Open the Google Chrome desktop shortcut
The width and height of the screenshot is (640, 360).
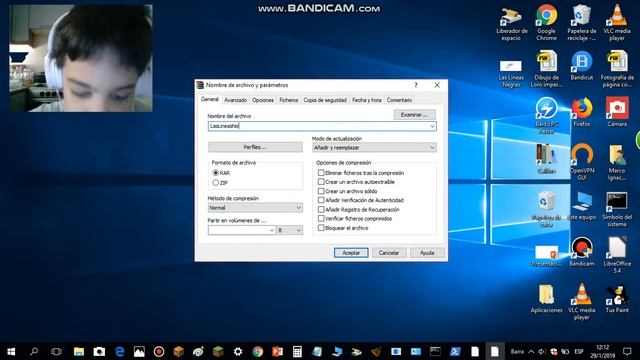click(x=547, y=23)
